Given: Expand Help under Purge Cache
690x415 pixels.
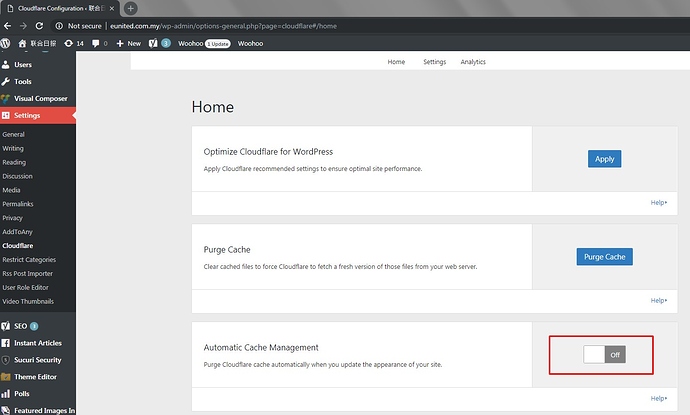Looking at the screenshot, I should click(x=659, y=301).
